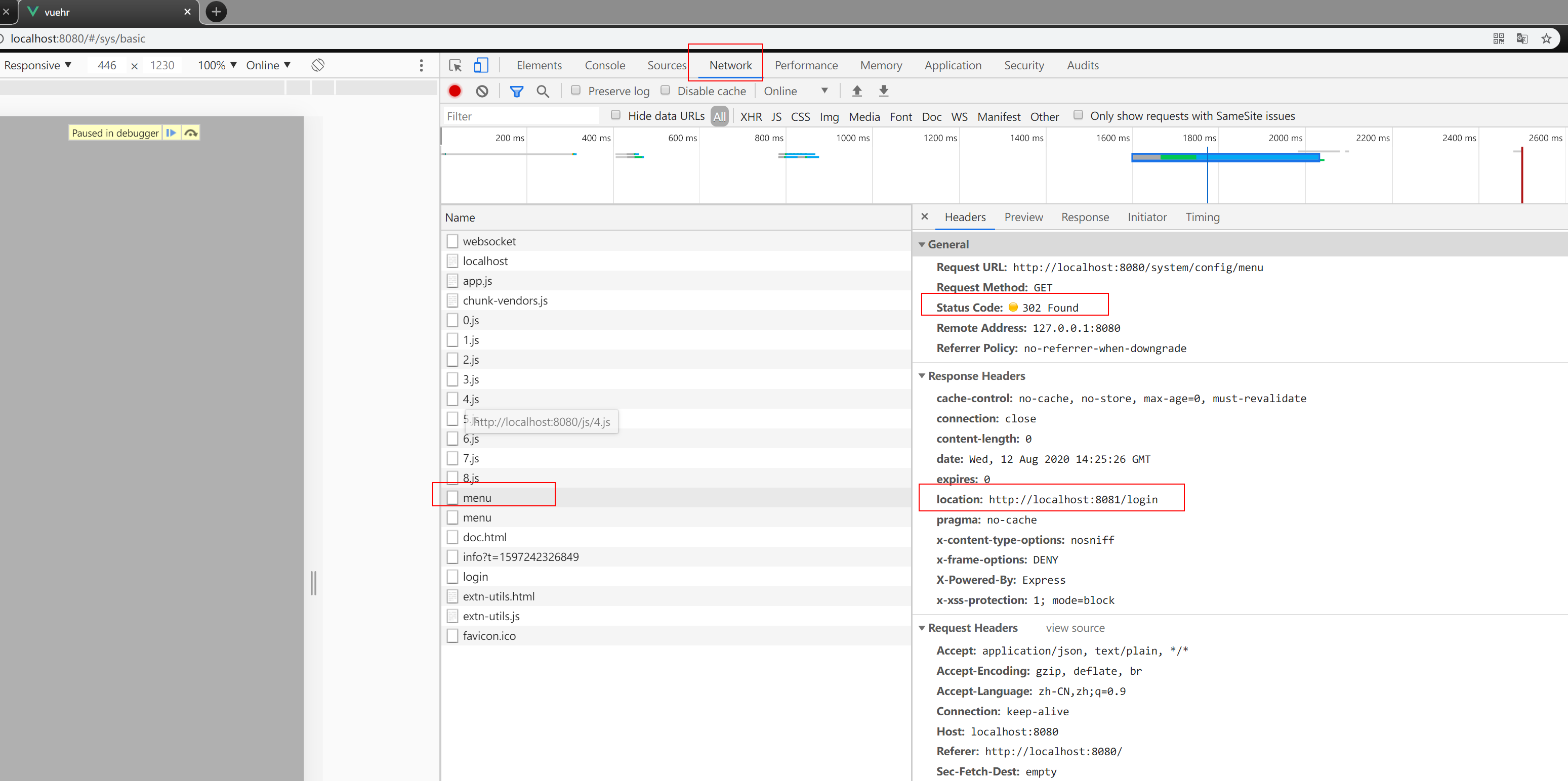Image resolution: width=1568 pixels, height=781 pixels.
Task: Click the import HAR upload arrow icon
Action: [x=856, y=91]
